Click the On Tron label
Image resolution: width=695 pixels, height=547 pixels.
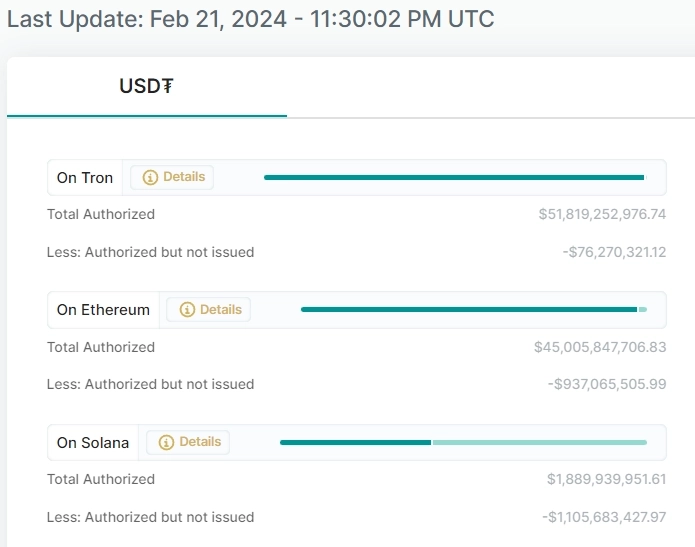pos(85,178)
